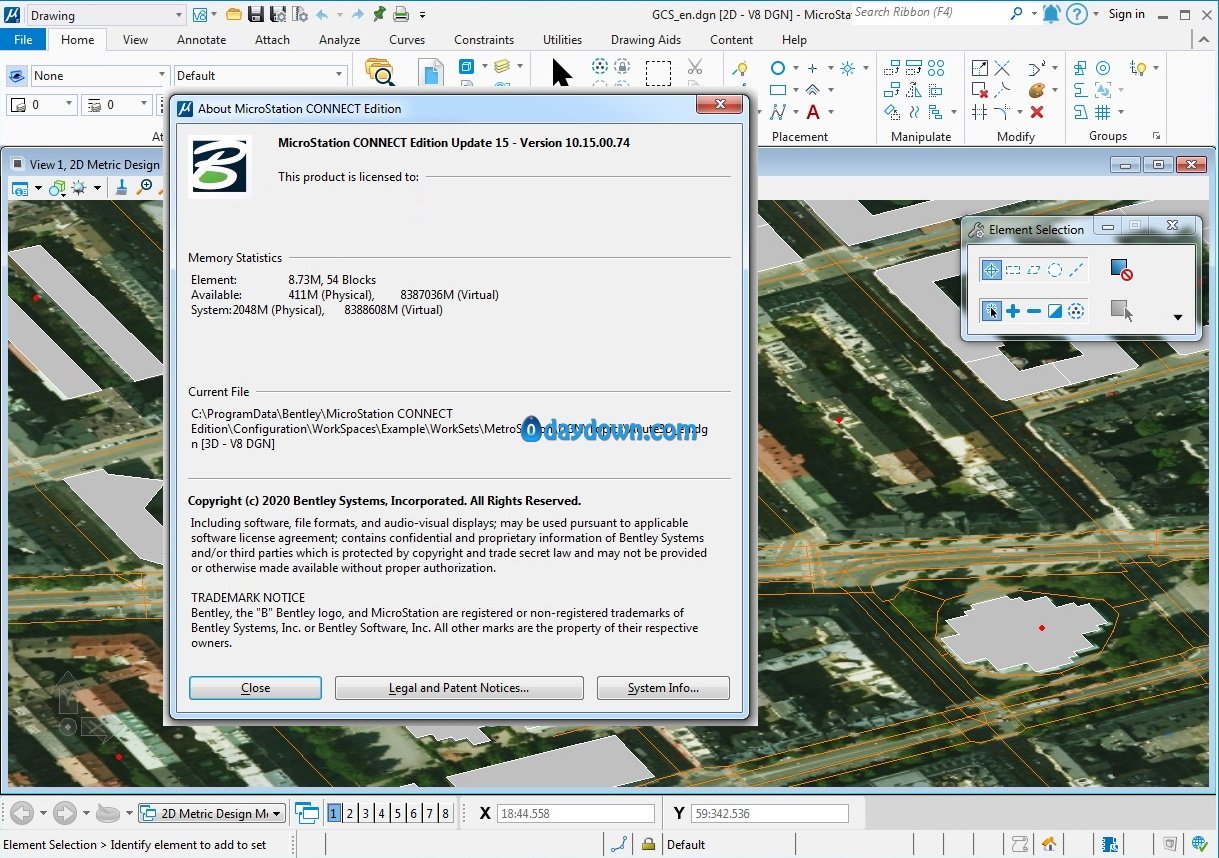This screenshot has width=1219, height=858.
Task: Open Explorer with the folder-magnifier icon
Action: click(x=380, y=73)
